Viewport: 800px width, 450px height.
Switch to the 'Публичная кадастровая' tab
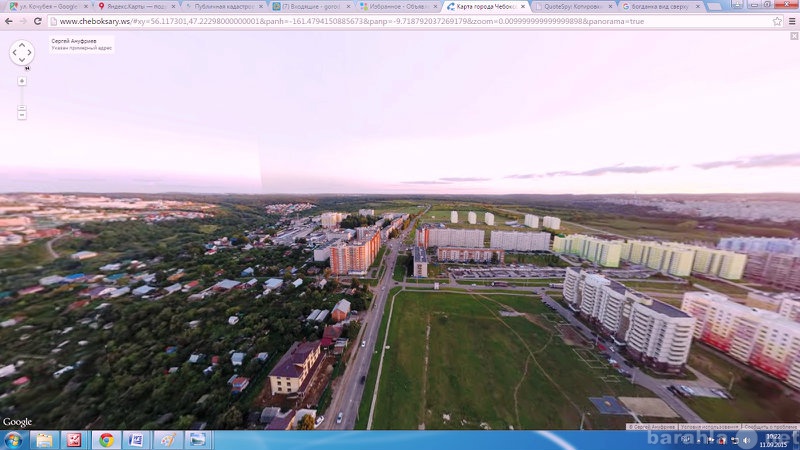[223, 7]
